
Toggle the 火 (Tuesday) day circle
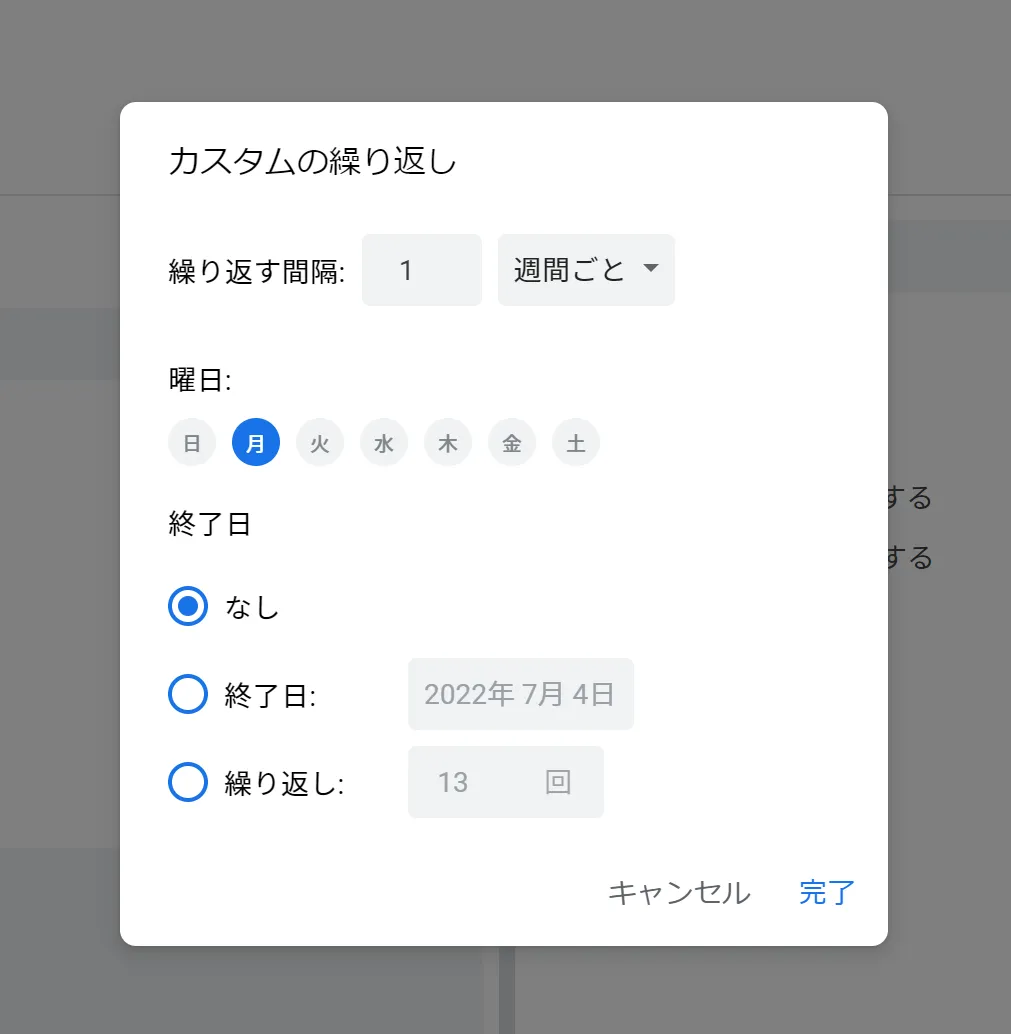pyautogui.click(x=320, y=442)
